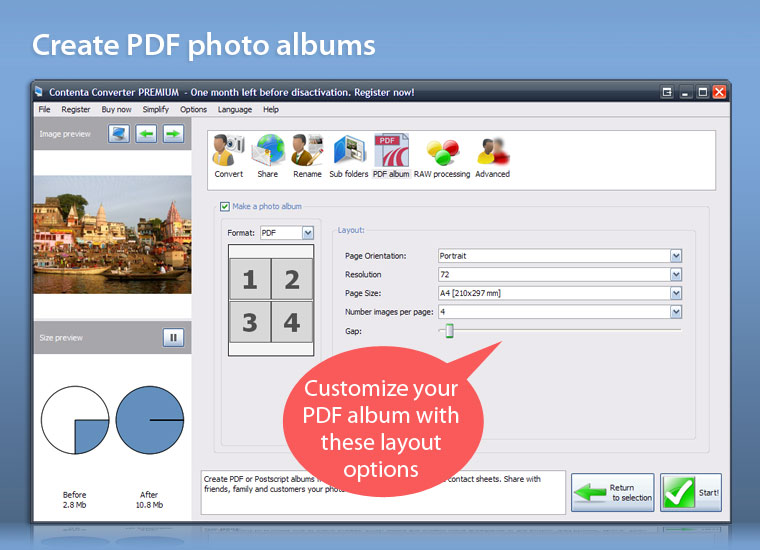
Task: Select the Sub folders tool
Action: pos(348,156)
